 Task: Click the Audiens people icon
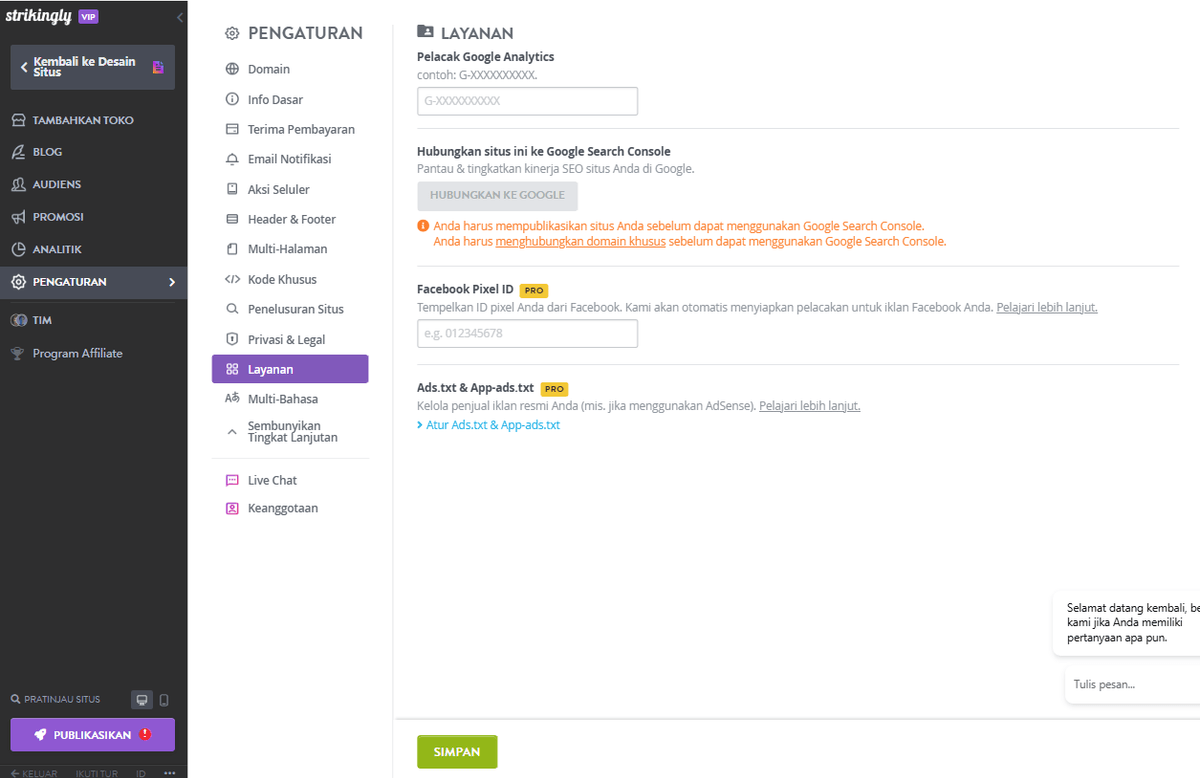tap(18, 185)
